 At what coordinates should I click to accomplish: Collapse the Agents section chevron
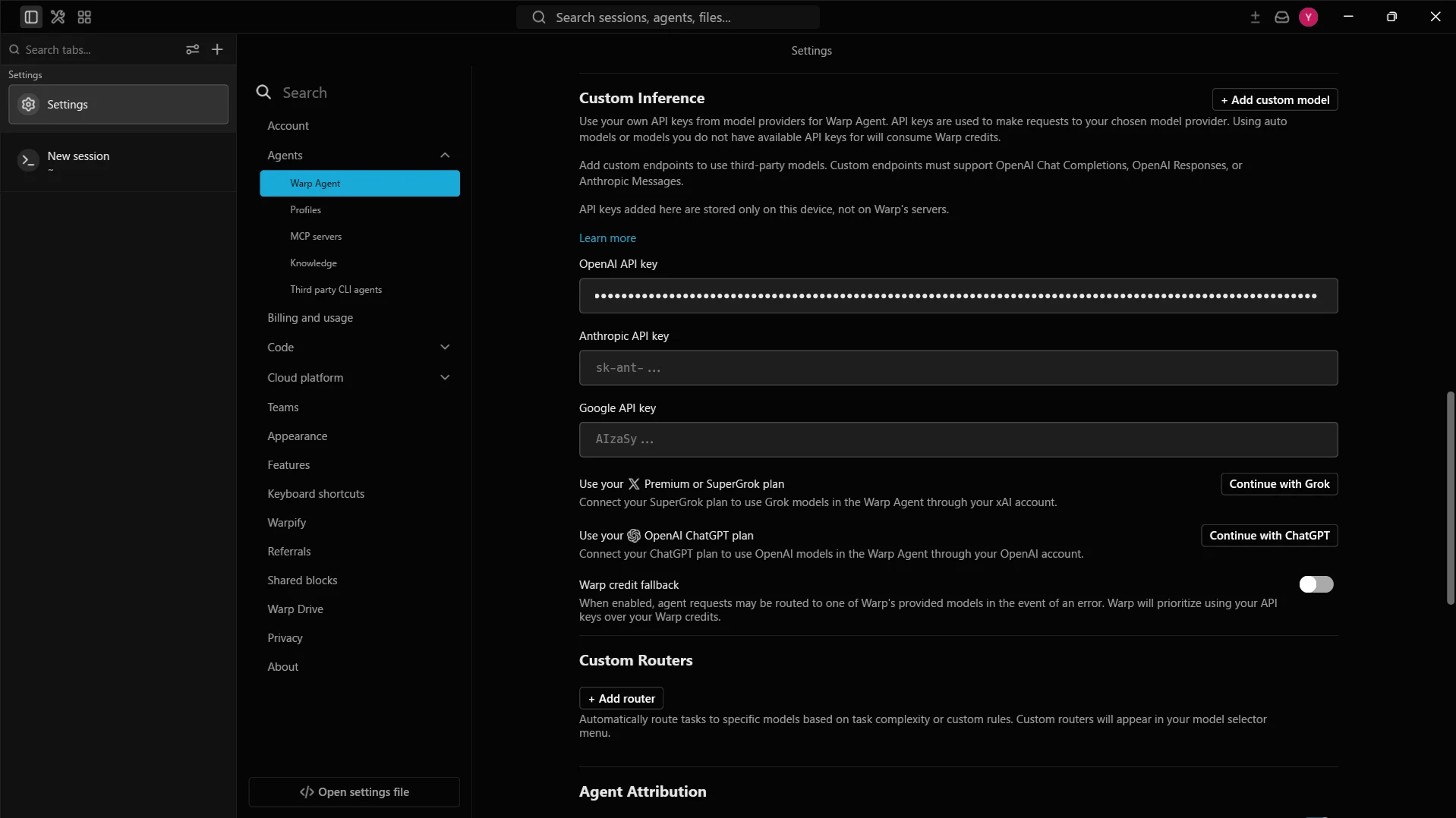[445, 156]
